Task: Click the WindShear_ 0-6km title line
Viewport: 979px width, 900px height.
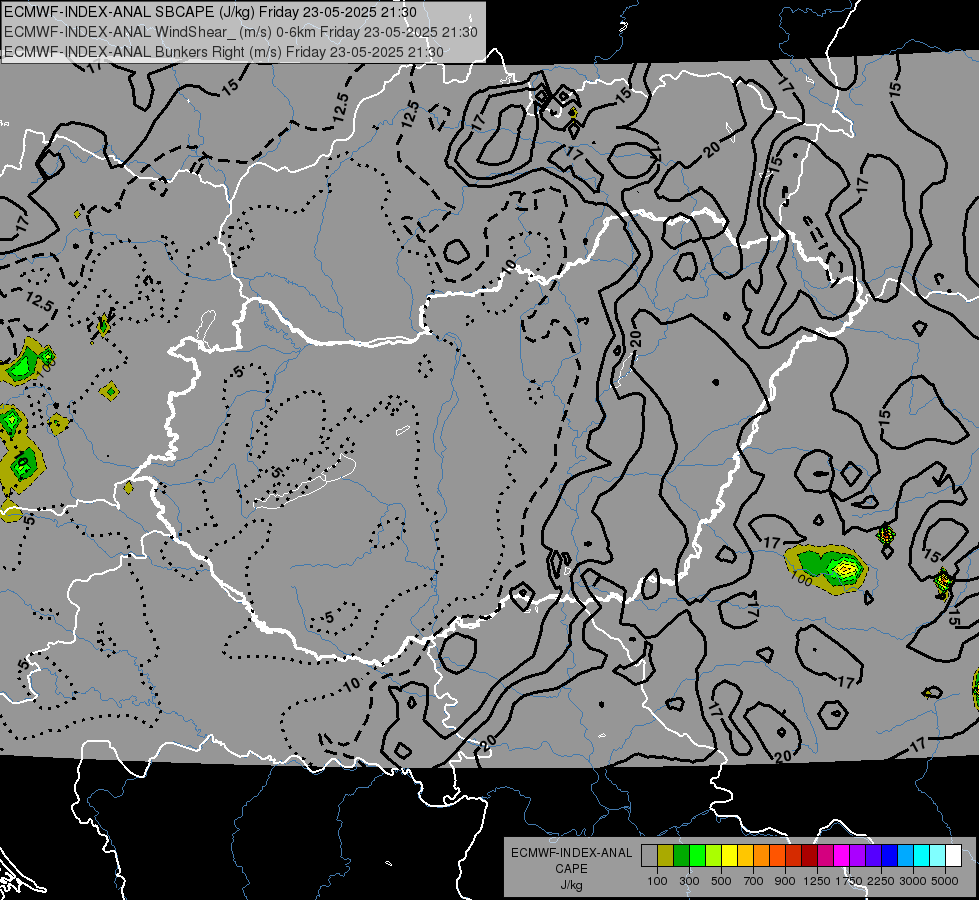Action: [240, 32]
